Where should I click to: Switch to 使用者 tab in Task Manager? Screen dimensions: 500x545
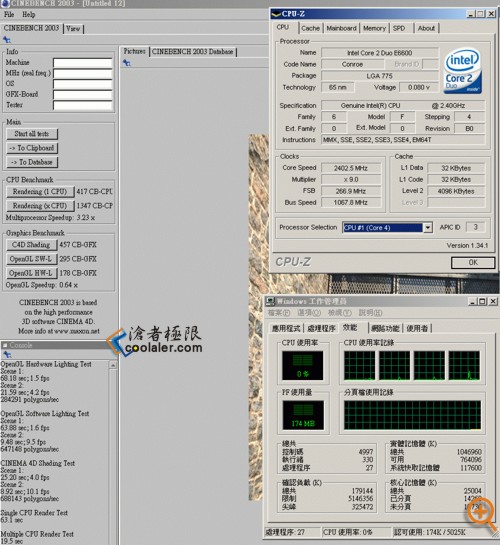417,328
